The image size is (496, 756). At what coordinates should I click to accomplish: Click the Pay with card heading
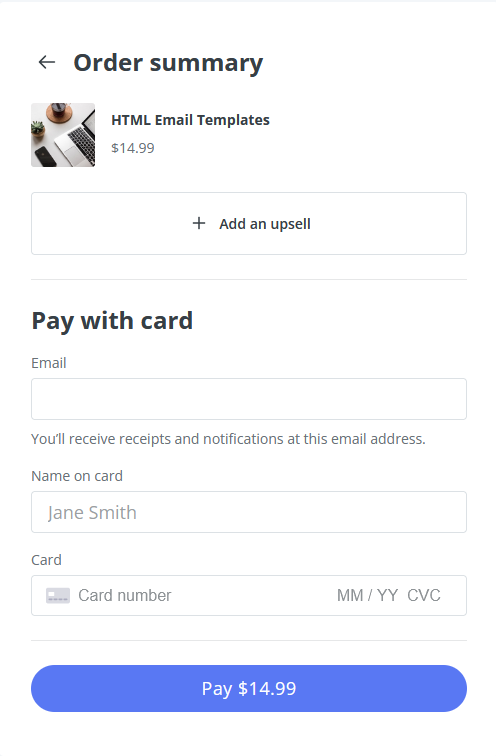click(112, 321)
